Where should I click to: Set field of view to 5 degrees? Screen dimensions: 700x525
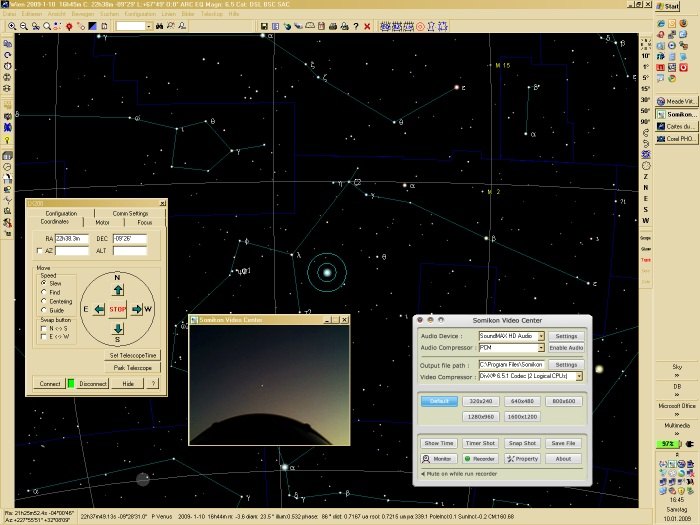click(x=646, y=78)
